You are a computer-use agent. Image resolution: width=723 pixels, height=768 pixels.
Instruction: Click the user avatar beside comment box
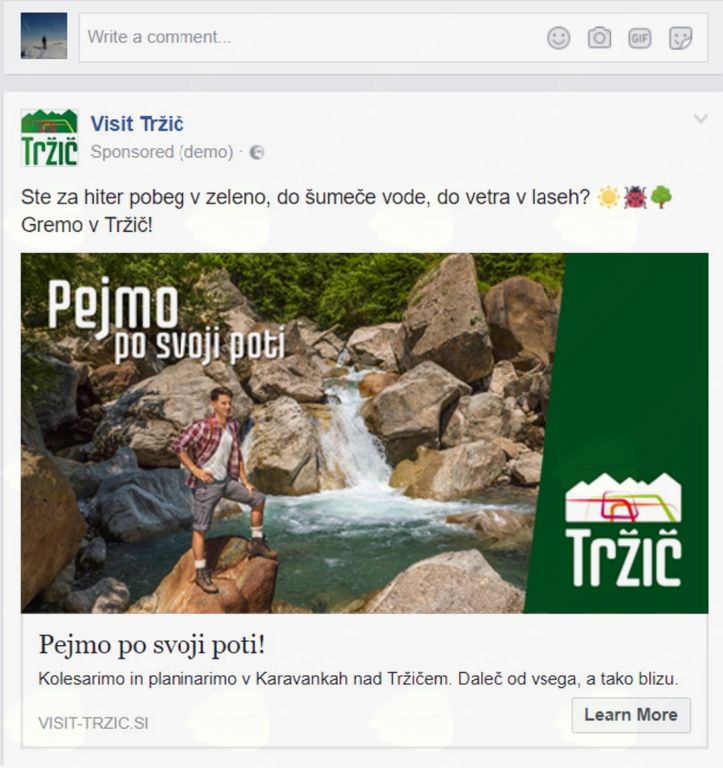(x=44, y=36)
